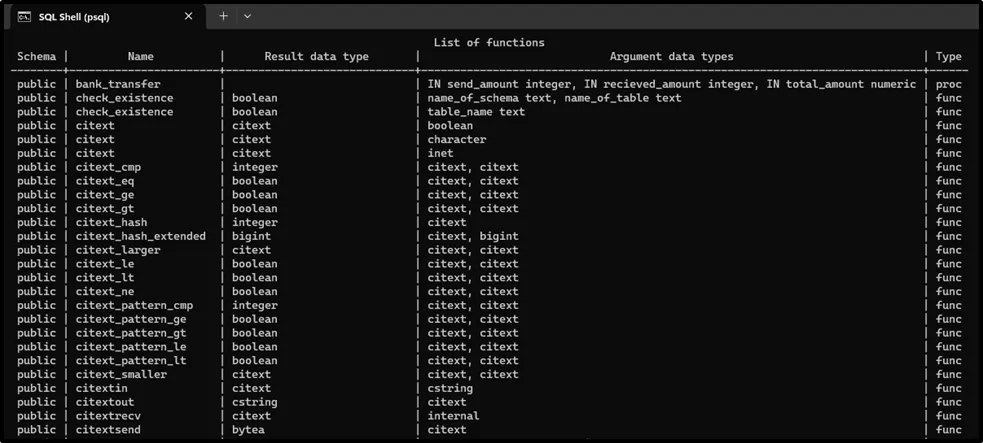
Task: Click the SQL Shell terminal icon in tab
Action: [x=22, y=16]
